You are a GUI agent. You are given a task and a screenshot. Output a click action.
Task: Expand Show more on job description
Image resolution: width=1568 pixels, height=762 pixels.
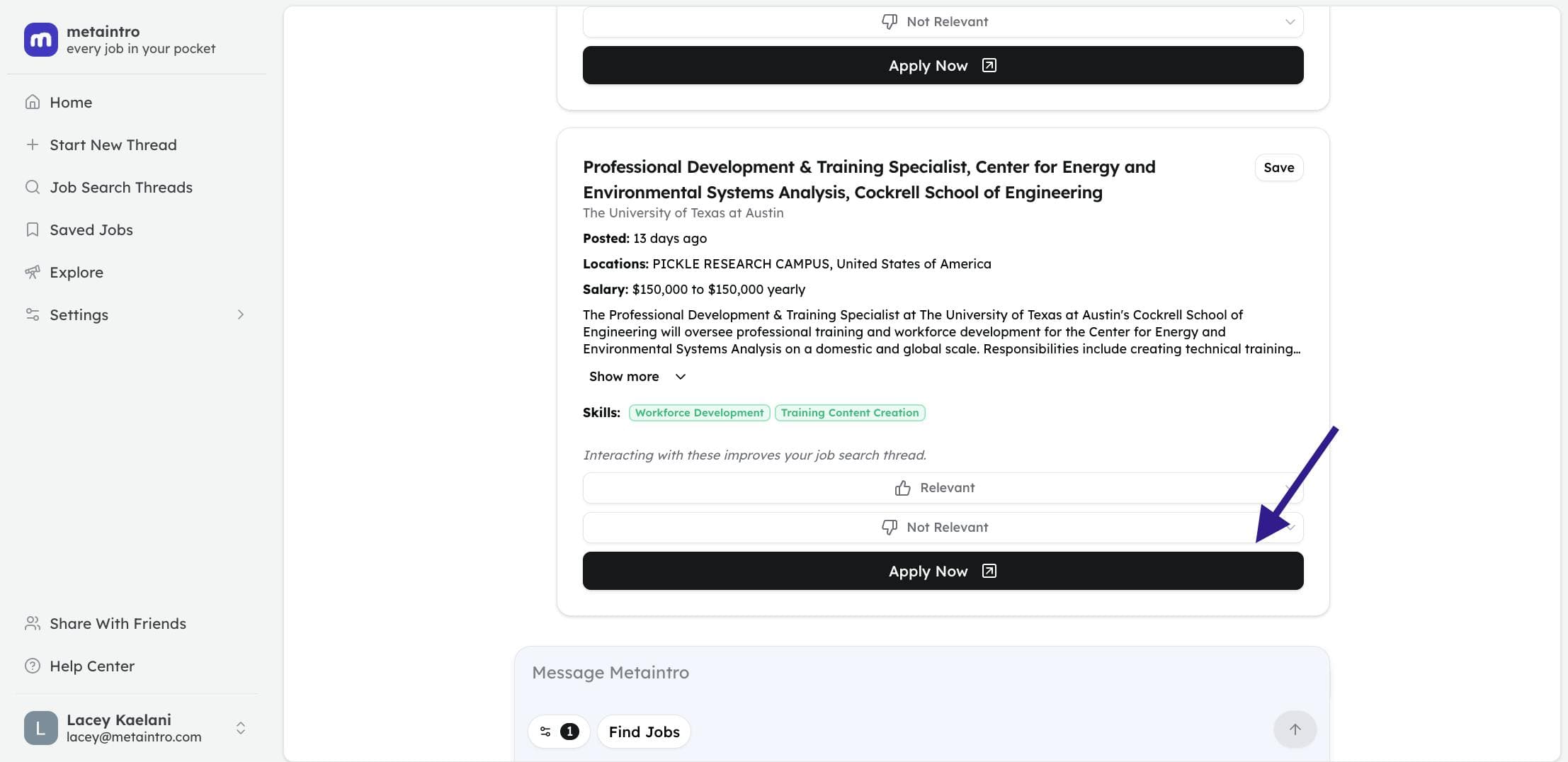coord(637,376)
